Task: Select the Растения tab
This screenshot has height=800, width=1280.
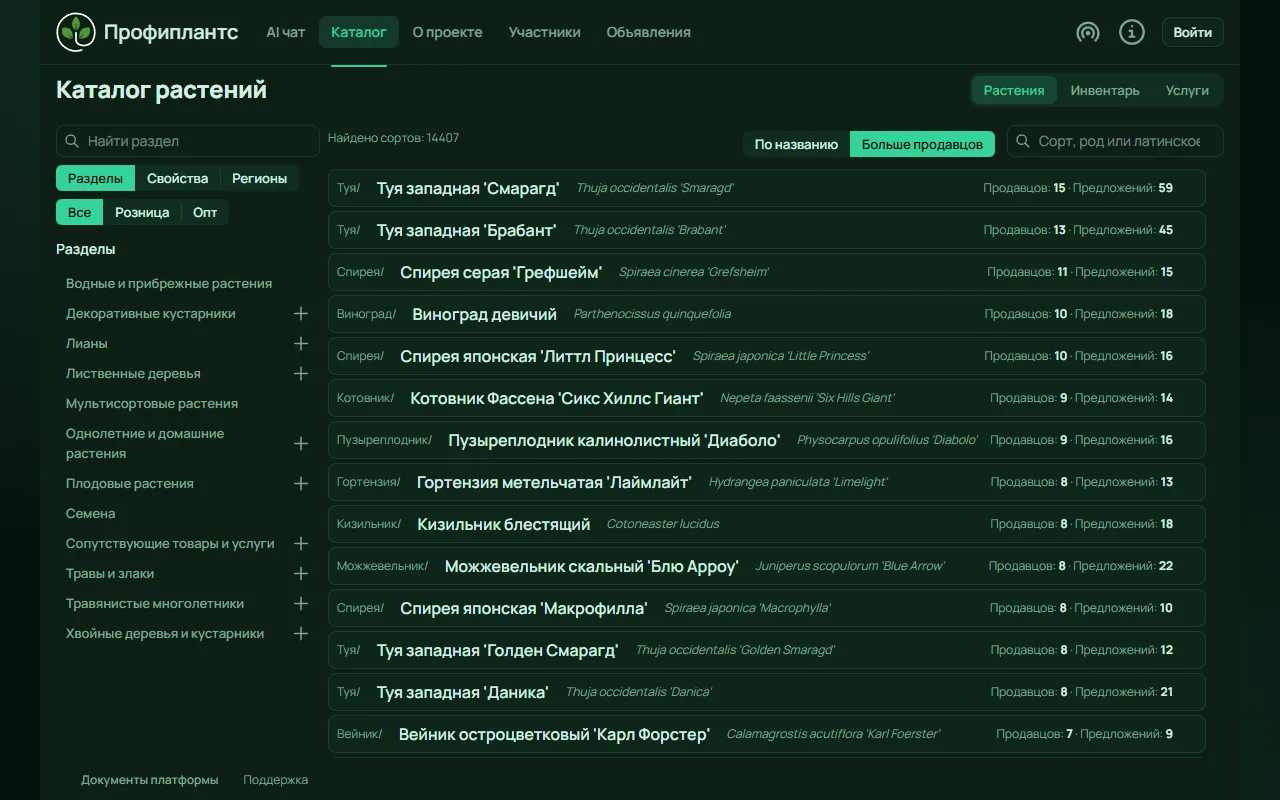Action: 1014,90
